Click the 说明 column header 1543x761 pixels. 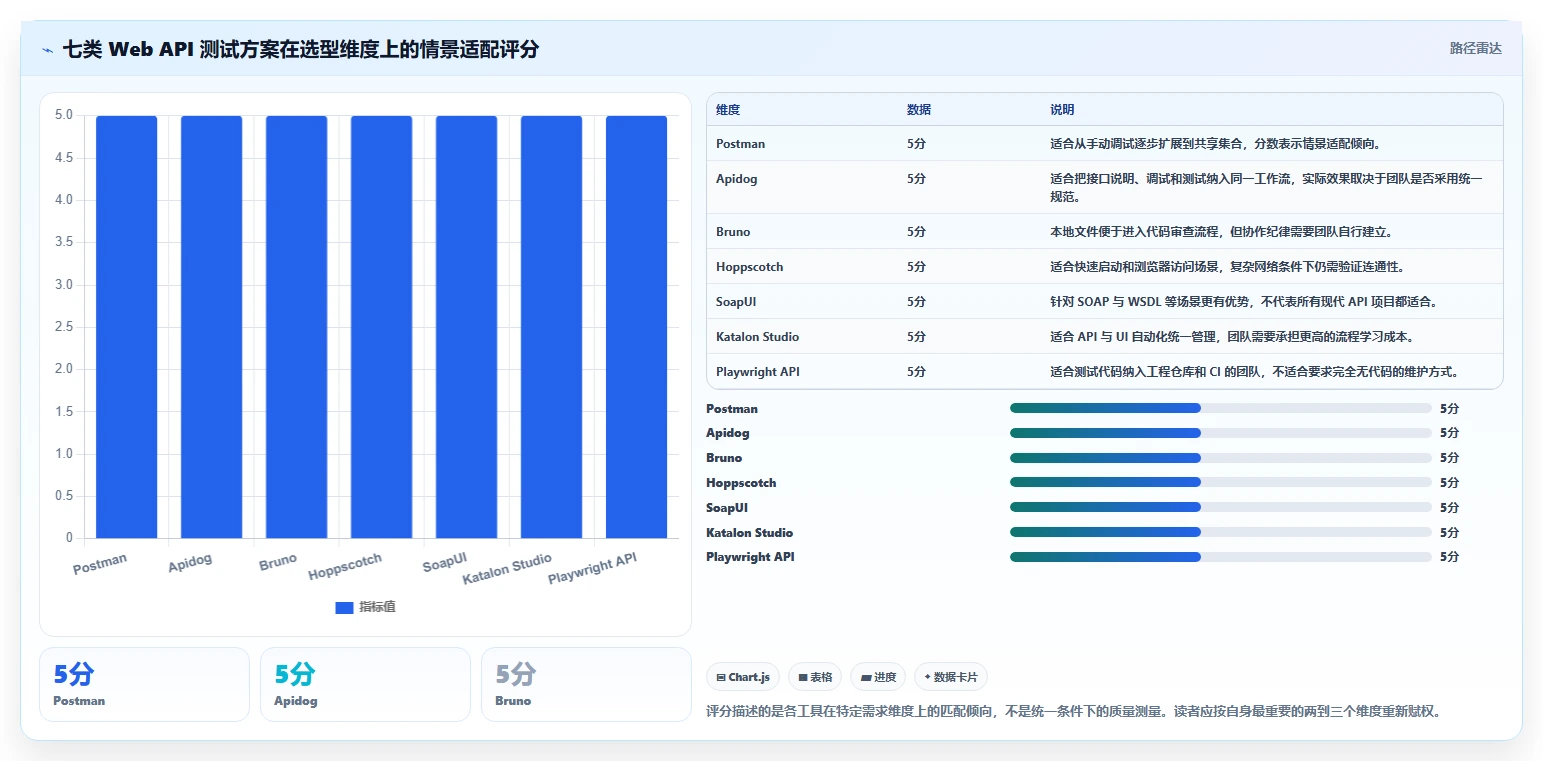(1062, 110)
